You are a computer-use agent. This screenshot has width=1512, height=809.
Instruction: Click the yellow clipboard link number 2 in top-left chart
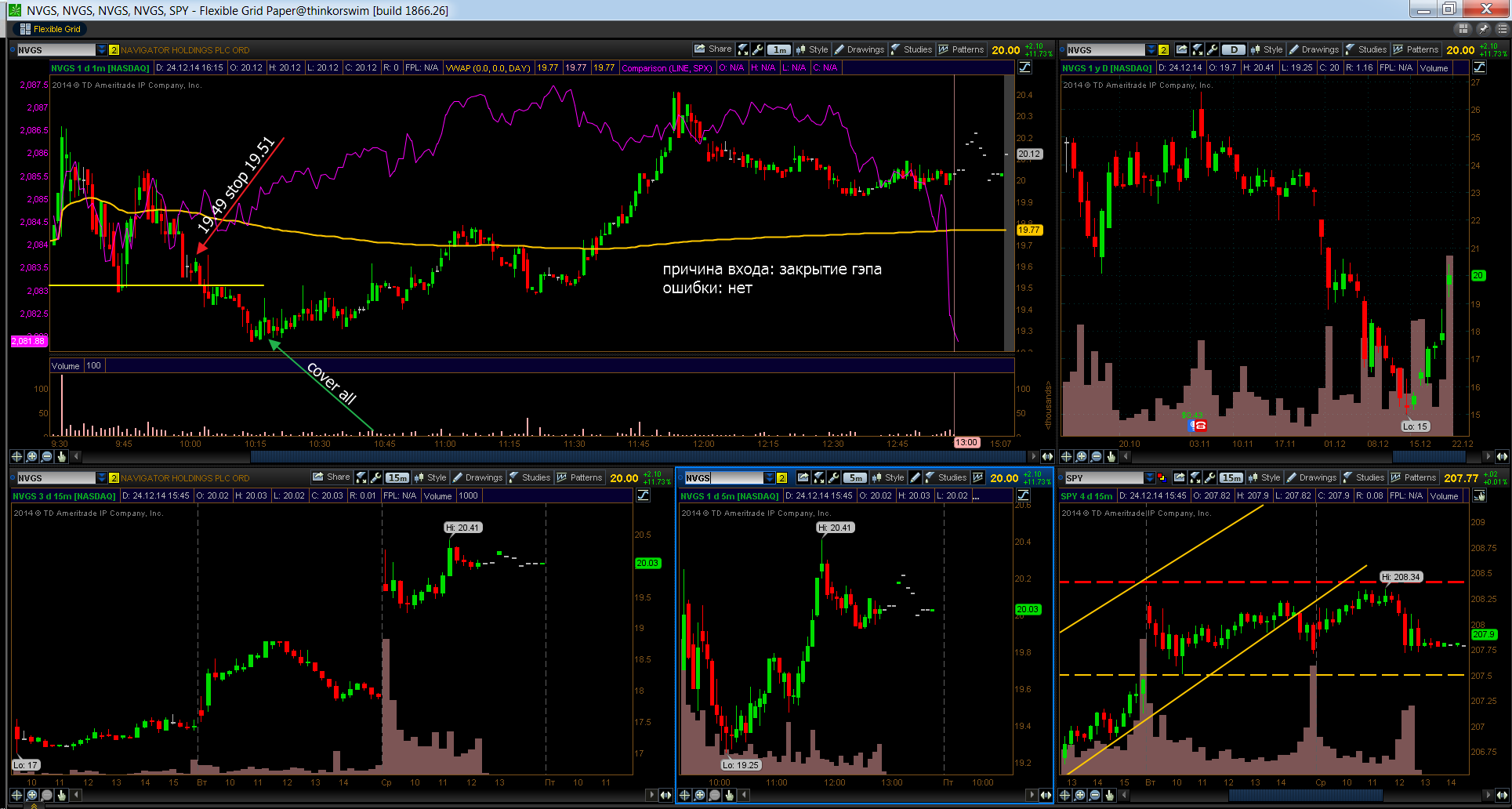(x=114, y=49)
